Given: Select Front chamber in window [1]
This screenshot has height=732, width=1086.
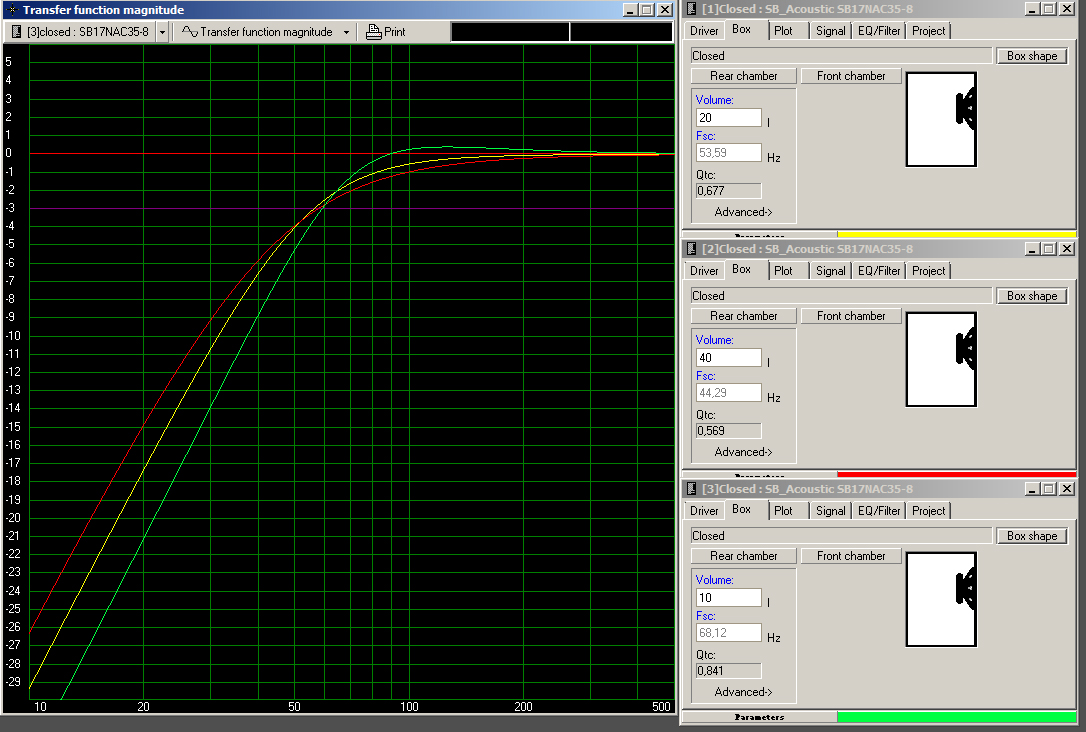Looking at the screenshot, I should [851, 76].
